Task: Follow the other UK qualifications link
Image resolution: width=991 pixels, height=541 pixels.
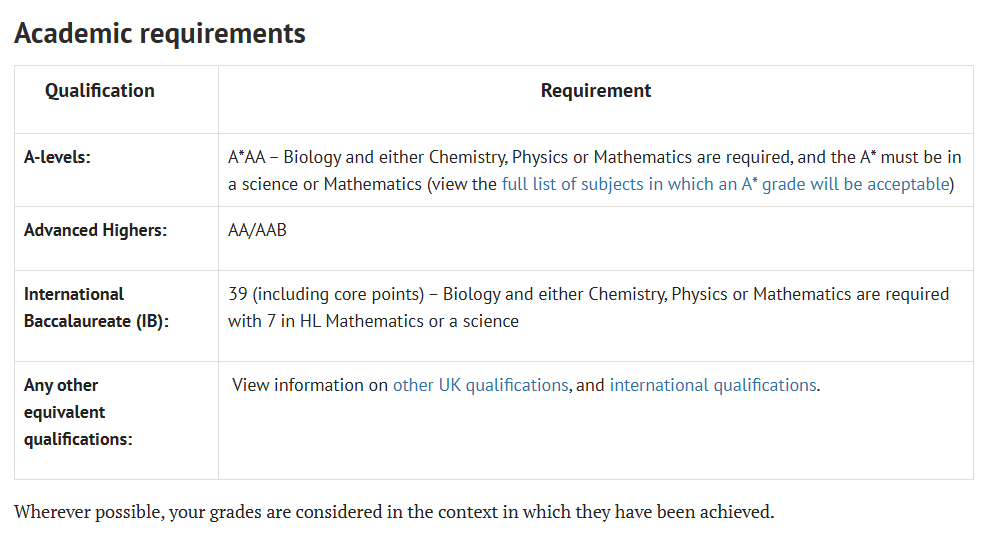Action: click(480, 385)
